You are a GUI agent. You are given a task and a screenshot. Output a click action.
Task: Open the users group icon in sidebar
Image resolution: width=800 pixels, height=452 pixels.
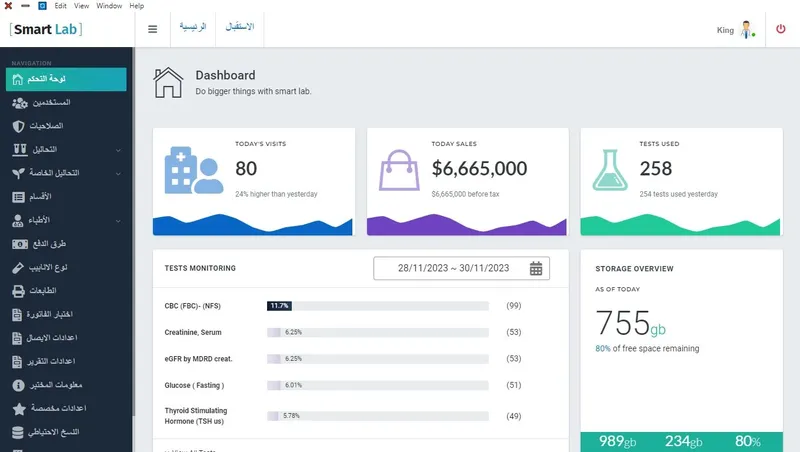pos(19,103)
